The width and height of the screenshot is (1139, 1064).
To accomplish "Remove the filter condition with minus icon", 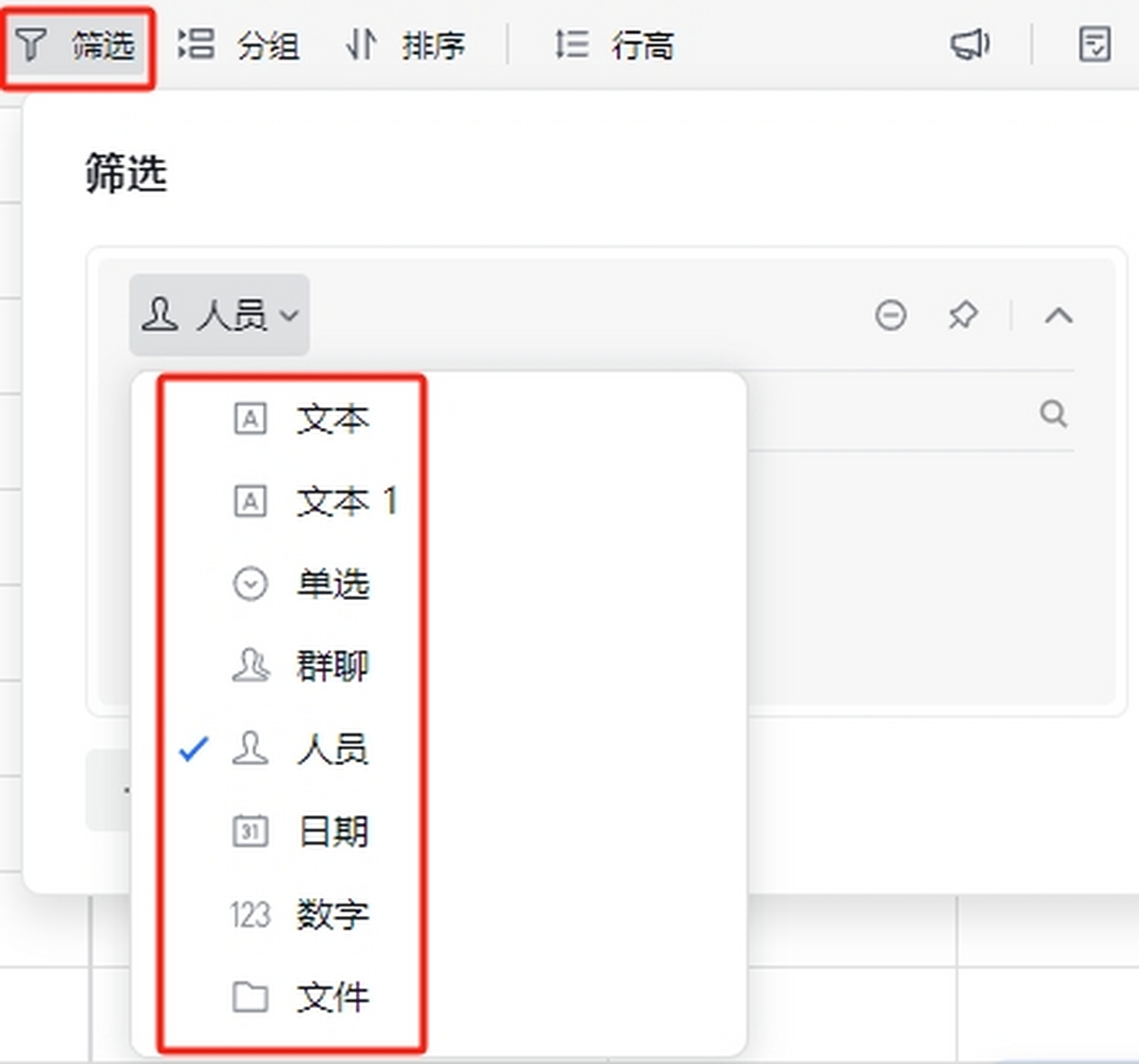I will (x=890, y=315).
